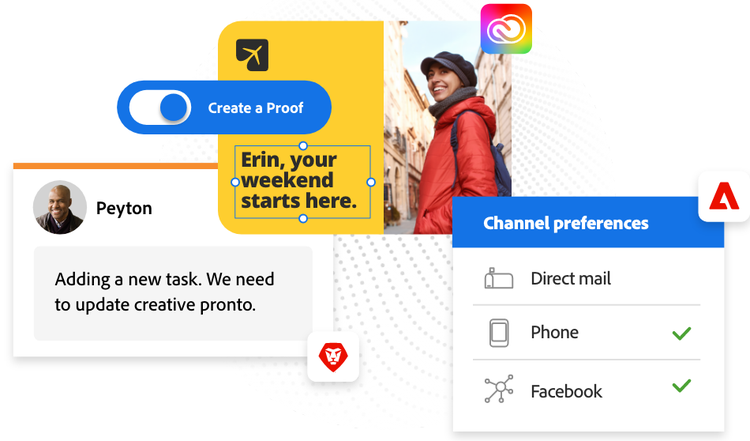This screenshot has height=441, width=750.
Task: Click Peyton's profile avatar
Action: (59, 207)
